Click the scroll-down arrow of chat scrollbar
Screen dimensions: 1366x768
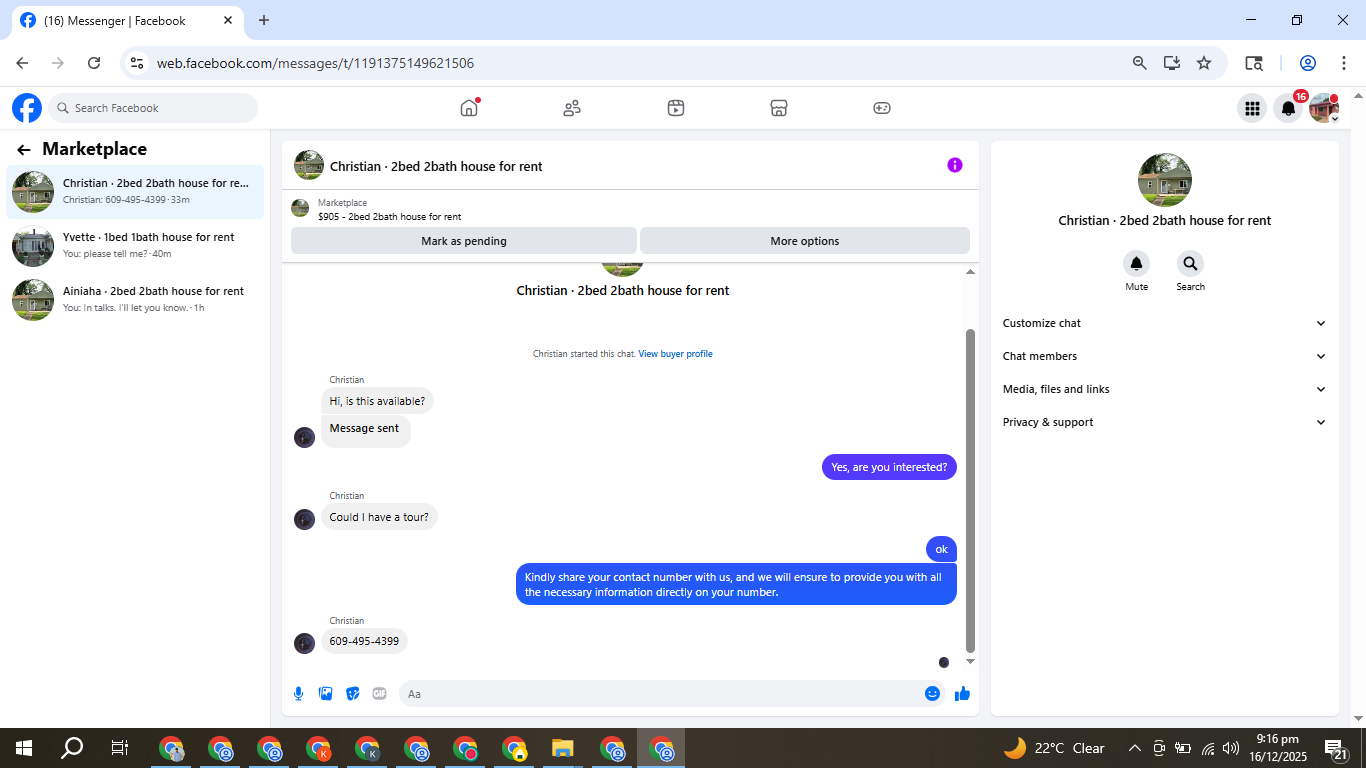click(970, 662)
